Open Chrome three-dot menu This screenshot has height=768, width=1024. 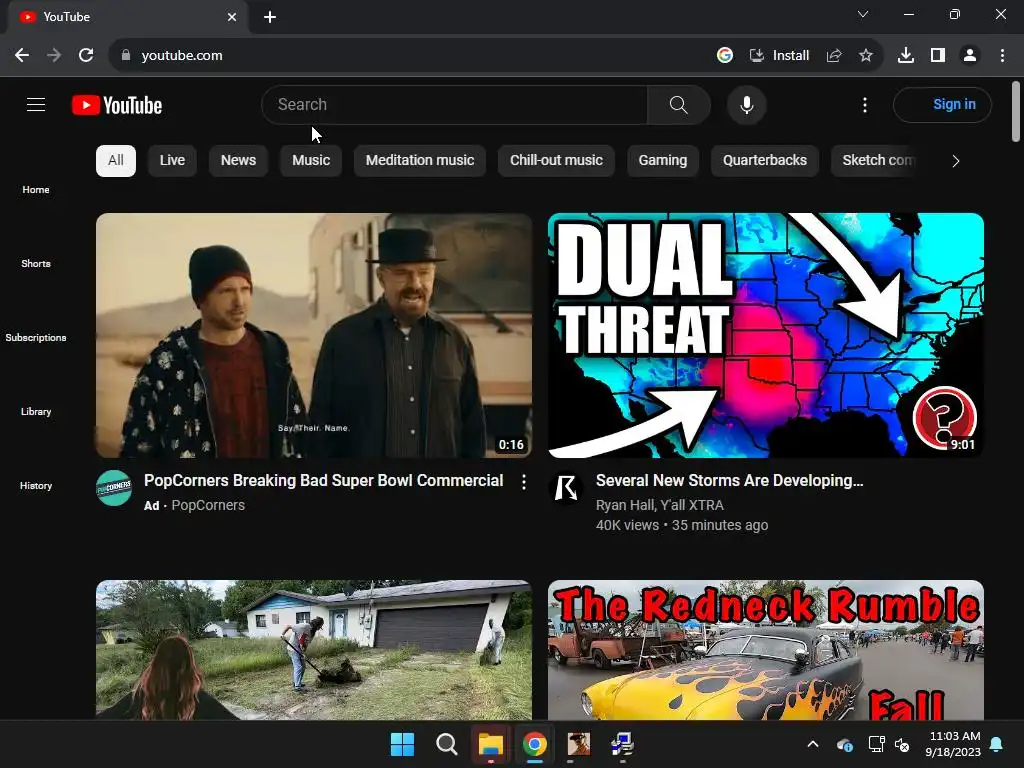coord(1002,56)
